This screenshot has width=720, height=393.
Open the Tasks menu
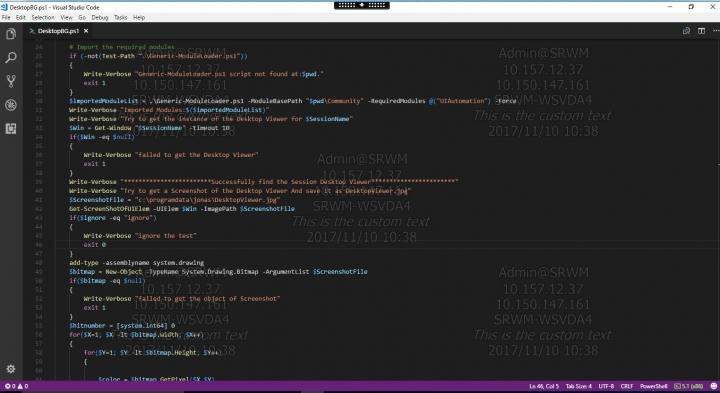tap(120, 17)
